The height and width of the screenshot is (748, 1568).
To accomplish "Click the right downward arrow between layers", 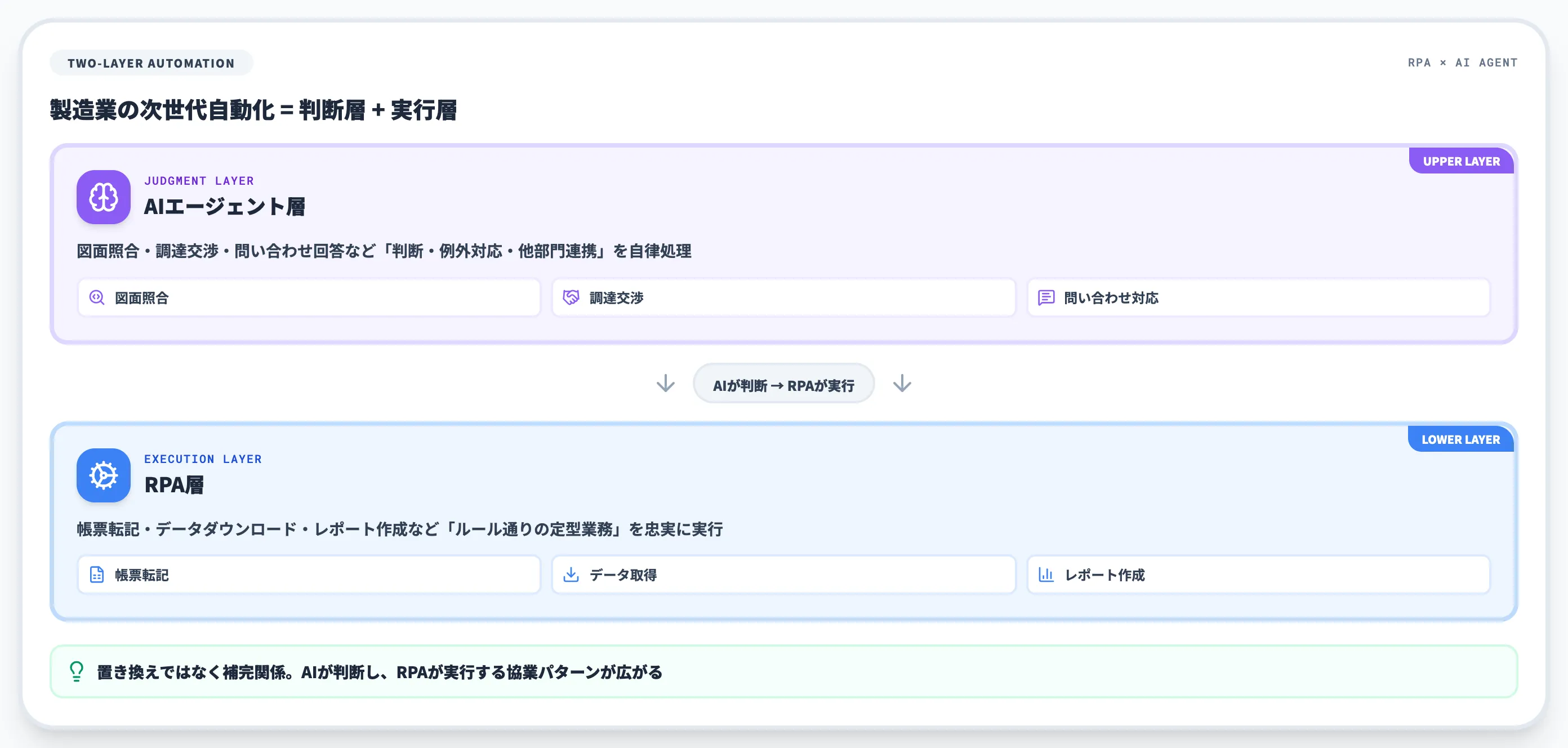I will [902, 384].
